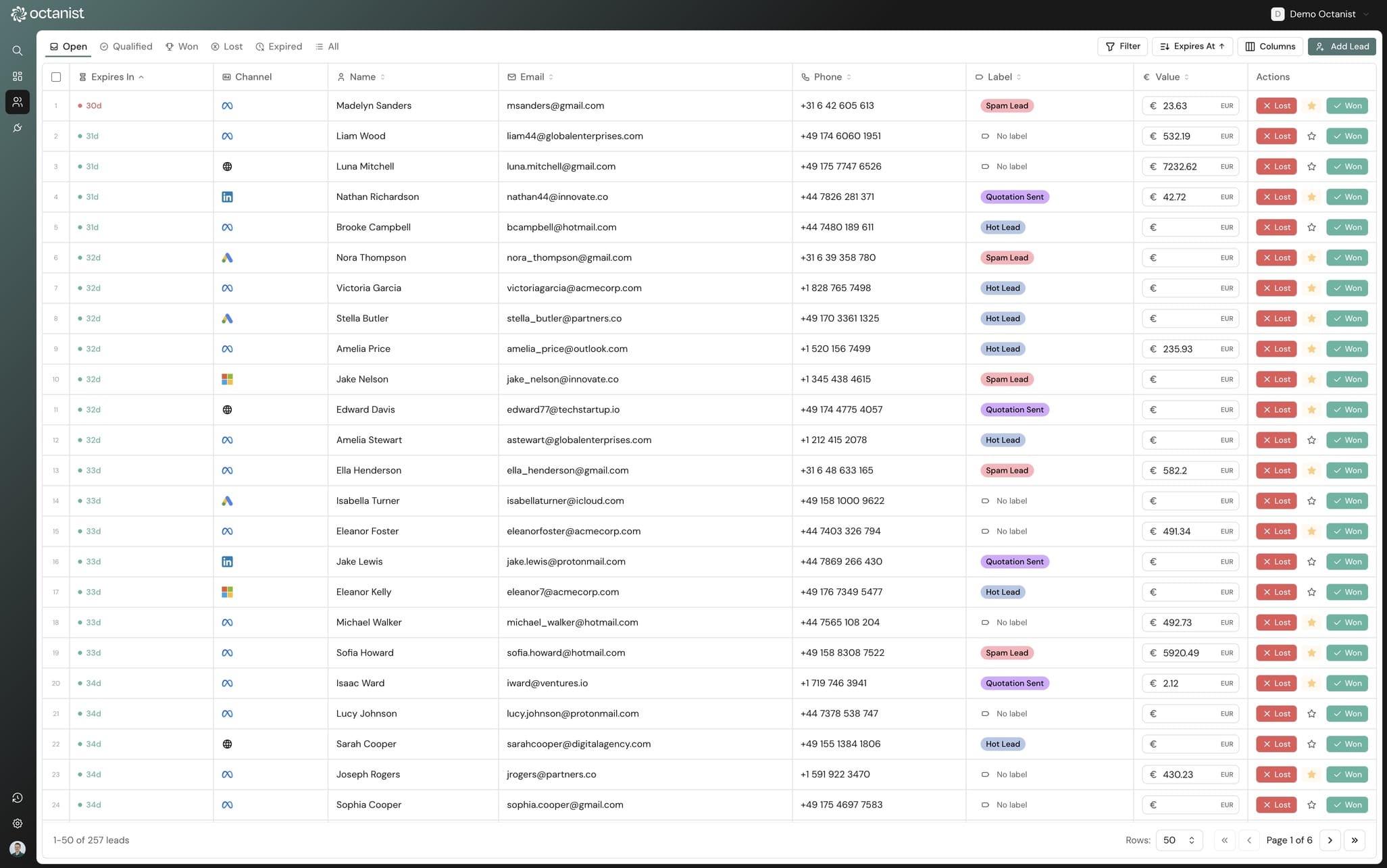Click Hot Lead label for Brooke Campbell
The width and height of the screenshot is (1387, 868).
pos(1002,228)
